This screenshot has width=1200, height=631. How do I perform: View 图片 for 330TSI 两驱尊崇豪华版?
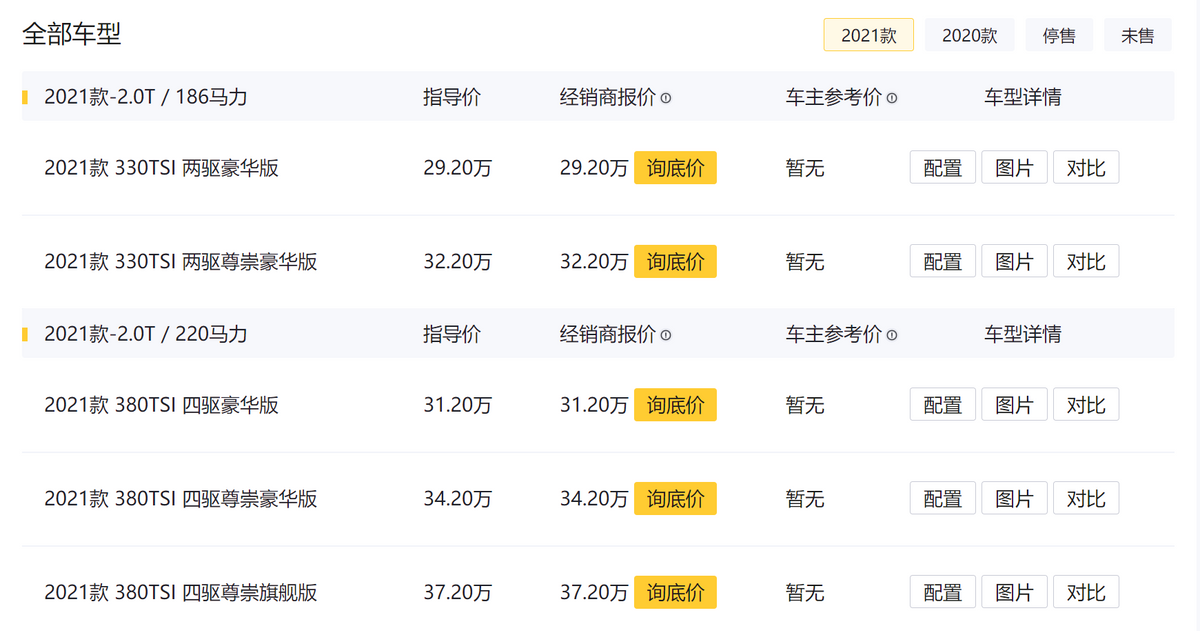point(1014,262)
